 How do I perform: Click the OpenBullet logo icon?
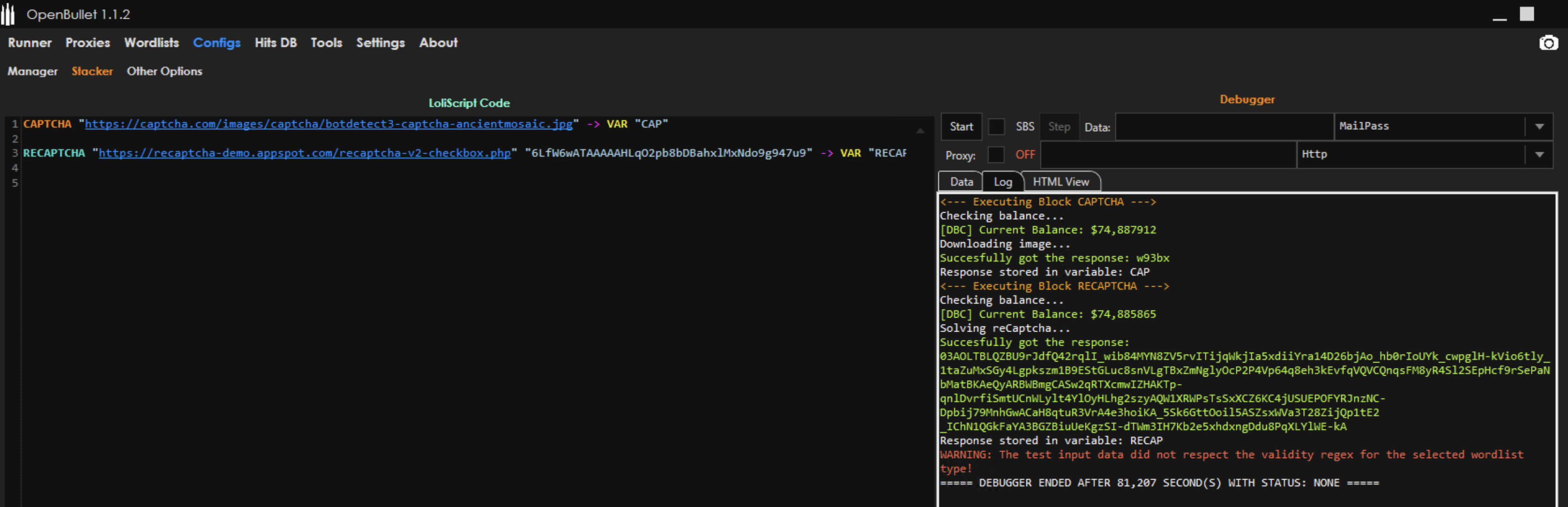coord(9,14)
